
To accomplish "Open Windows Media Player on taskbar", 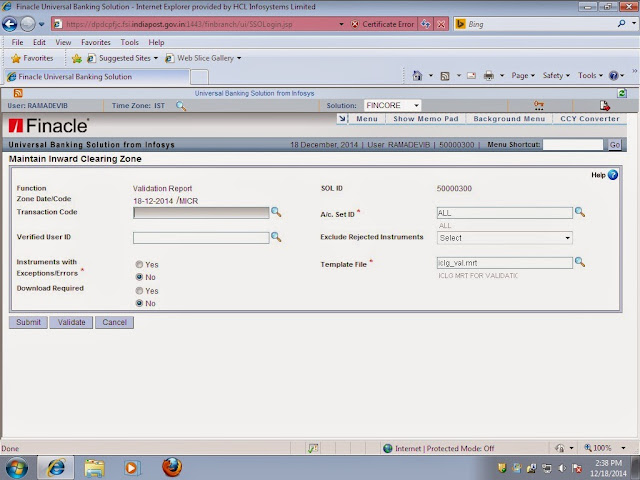I will pos(132,468).
